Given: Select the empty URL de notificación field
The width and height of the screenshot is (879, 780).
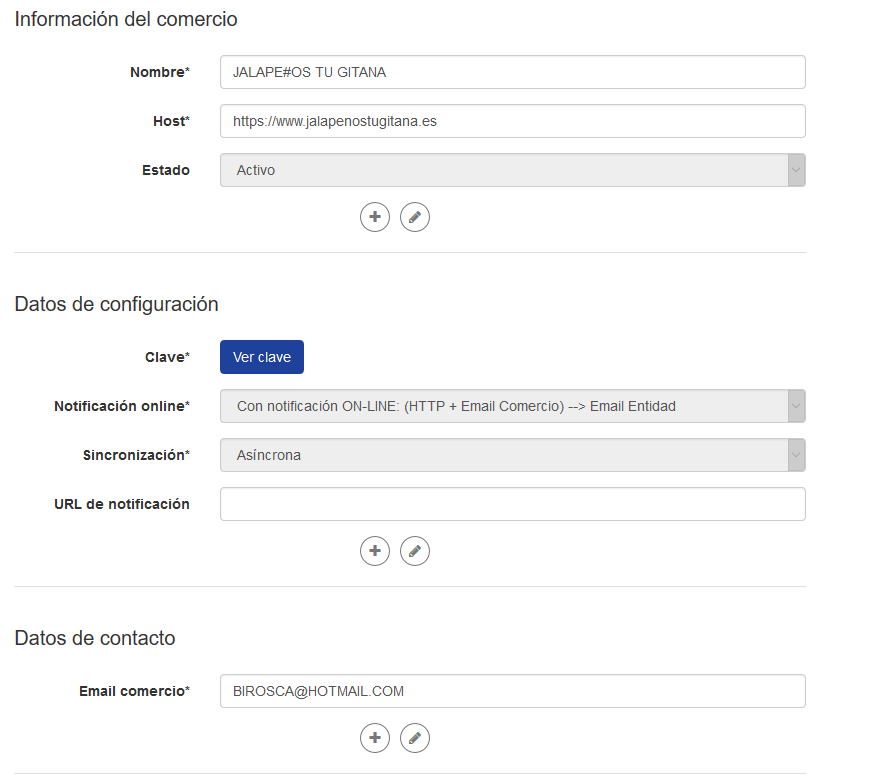Looking at the screenshot, I should [x=512, y=504].
